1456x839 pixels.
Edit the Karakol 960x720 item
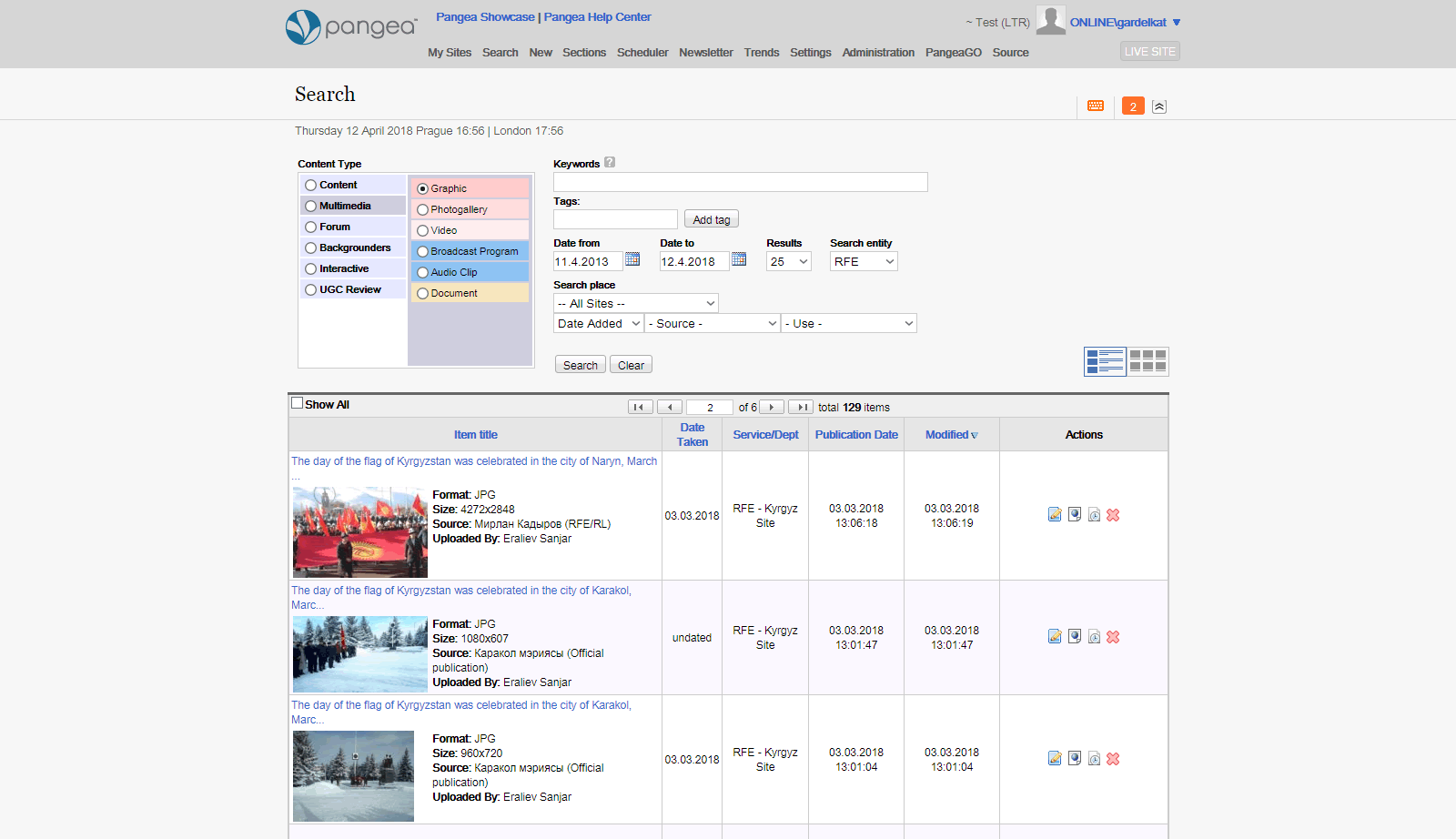tap(1055, 759)
